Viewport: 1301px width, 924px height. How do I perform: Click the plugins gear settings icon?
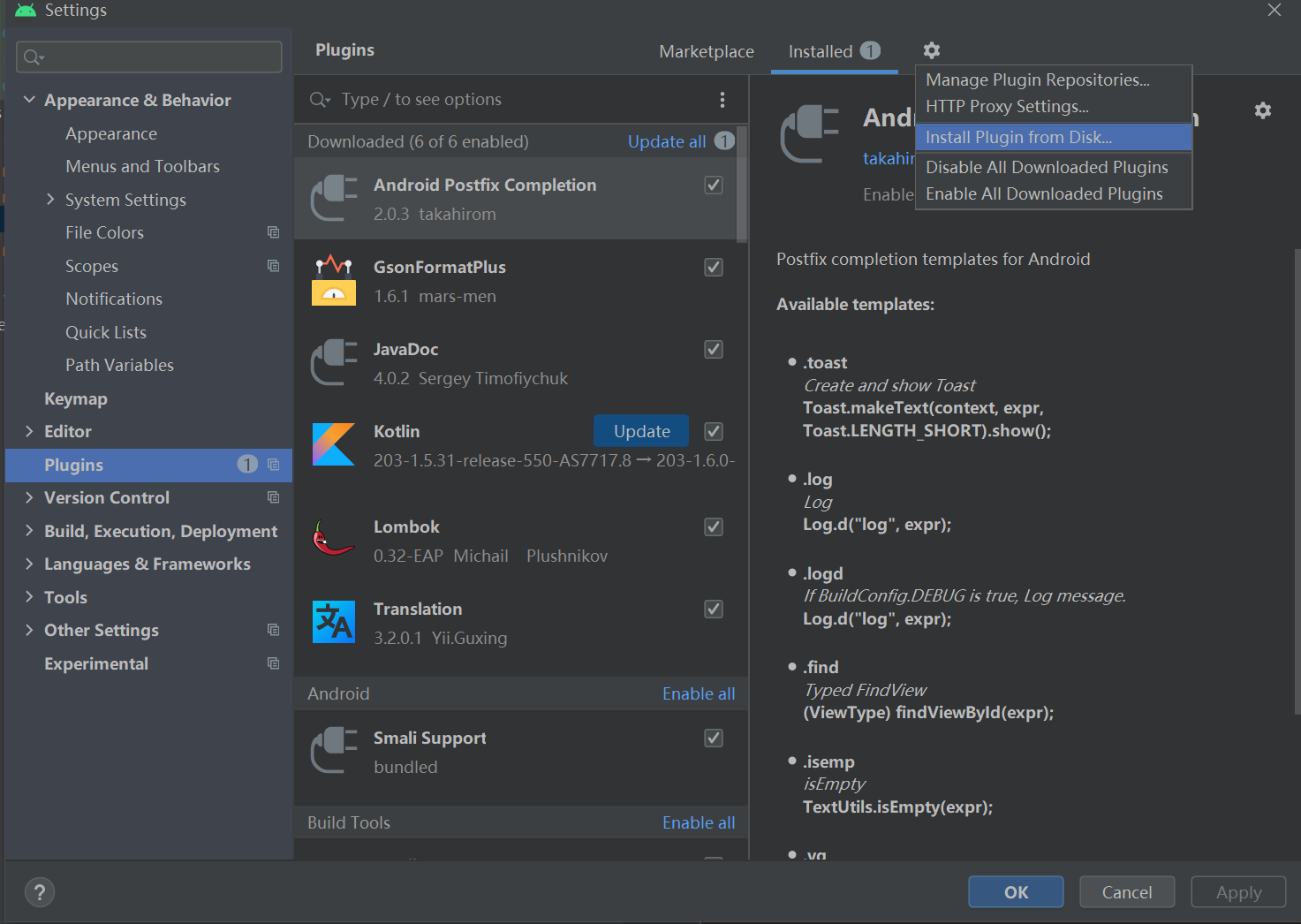click(x=932, y=50)
